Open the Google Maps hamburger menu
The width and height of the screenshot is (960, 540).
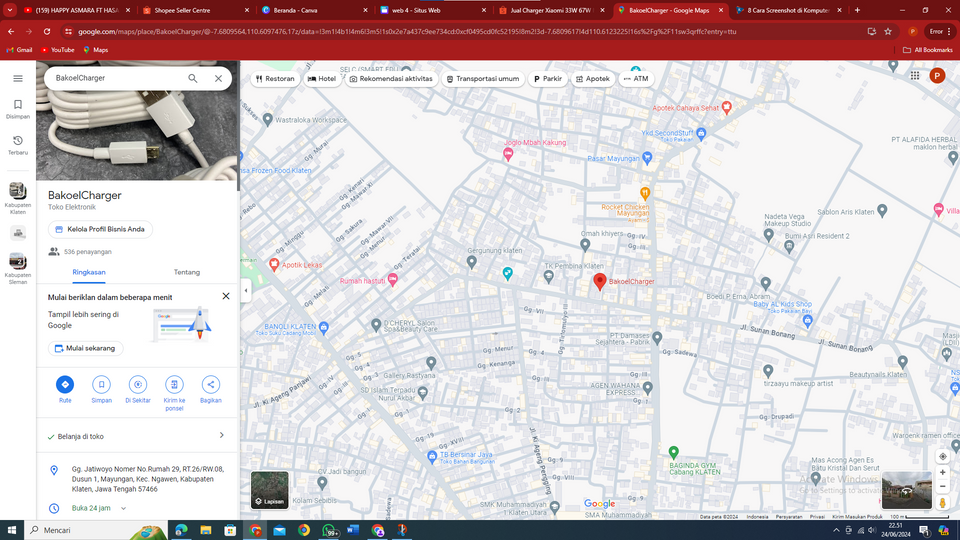click(x=18, y=78)
